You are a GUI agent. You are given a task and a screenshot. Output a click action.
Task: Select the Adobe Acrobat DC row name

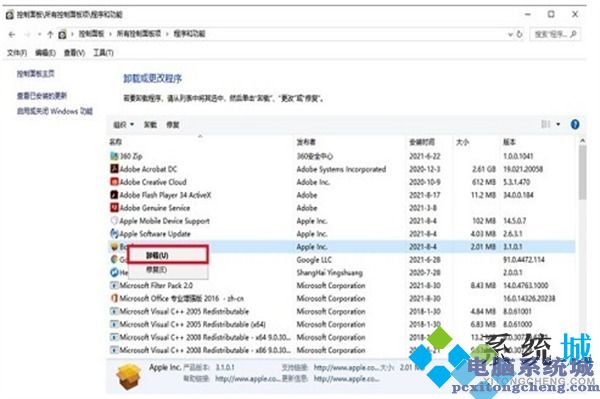pos(148,169)
